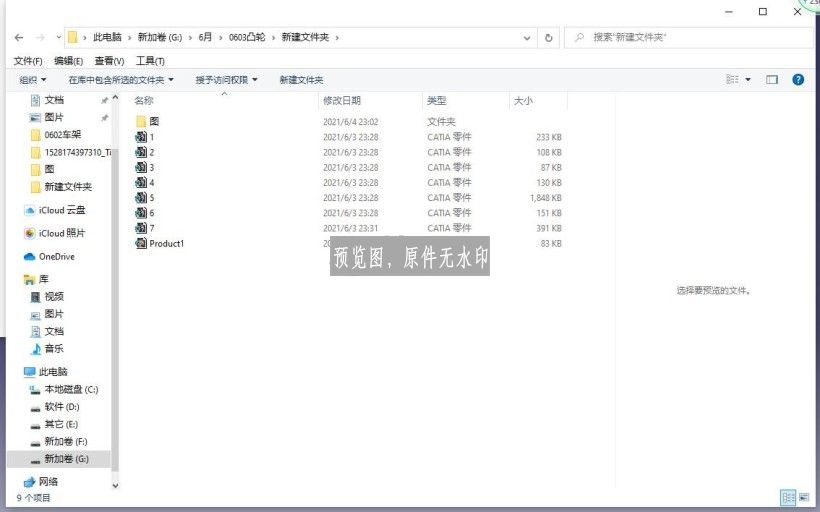The height and width of the screenshot is (512, 820).
Task: Open 视频 library
Action: tap(47, 297)
